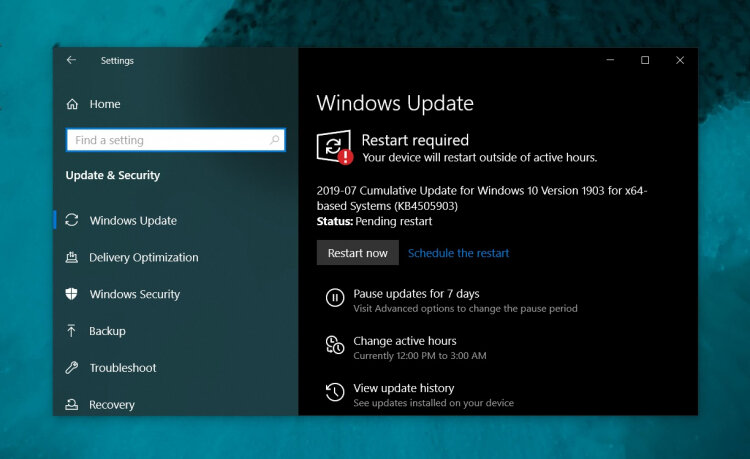Click the view update history icon
The width and height of the screenshot is (750, 459).
pos(335,392)
